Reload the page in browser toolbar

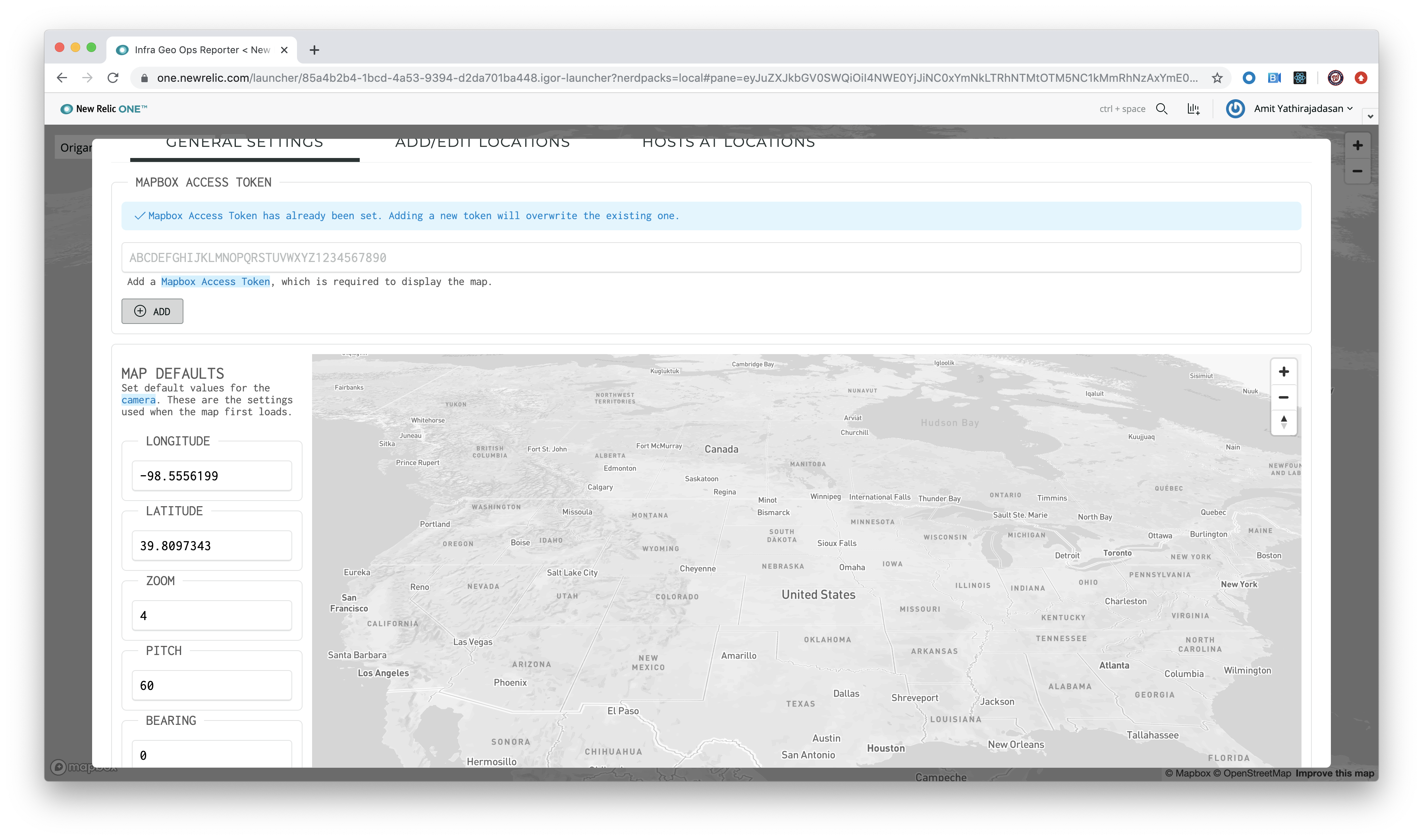(113, 78)
